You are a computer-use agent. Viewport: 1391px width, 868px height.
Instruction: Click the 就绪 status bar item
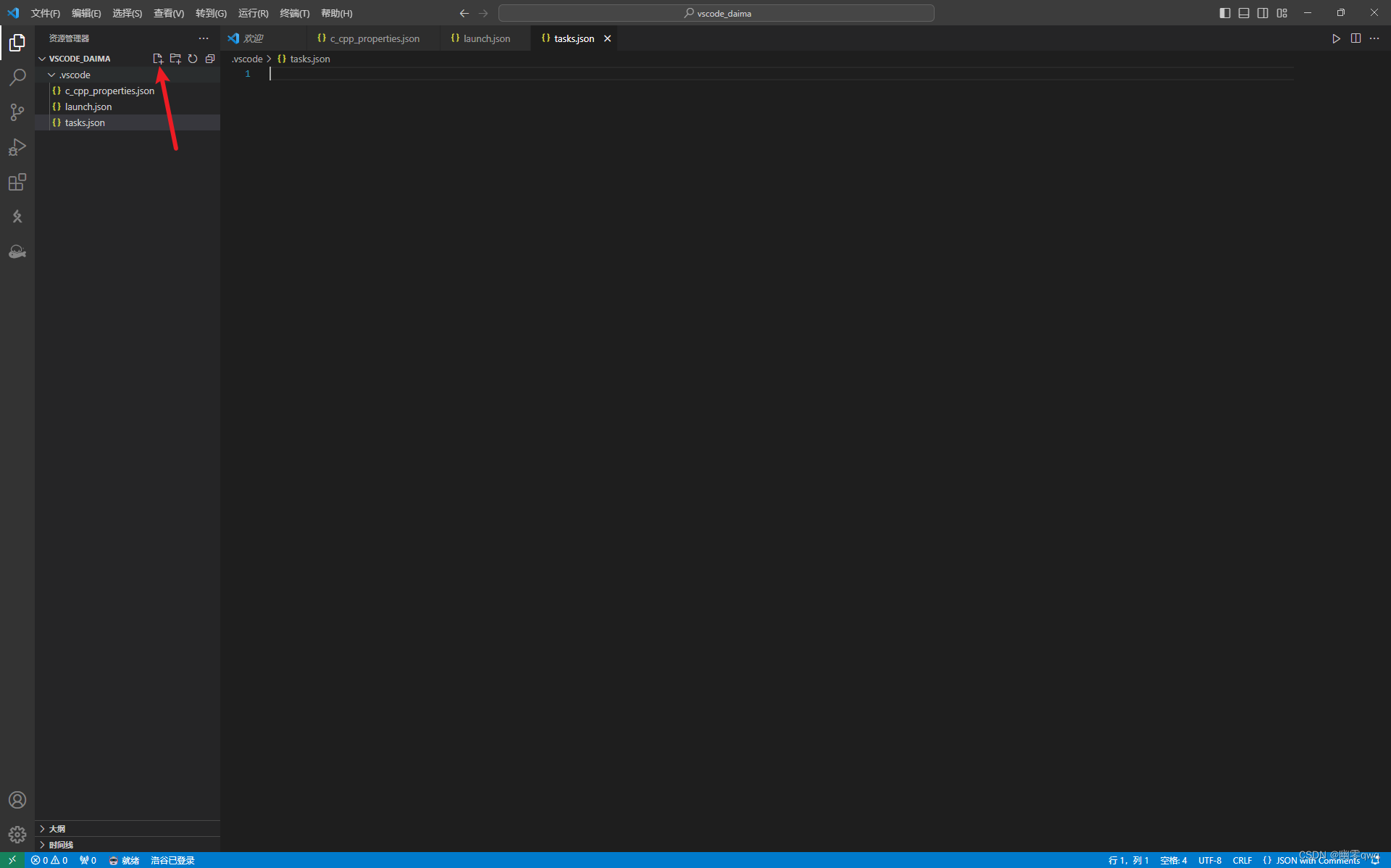pyautogui.click(x=124, y=860)
